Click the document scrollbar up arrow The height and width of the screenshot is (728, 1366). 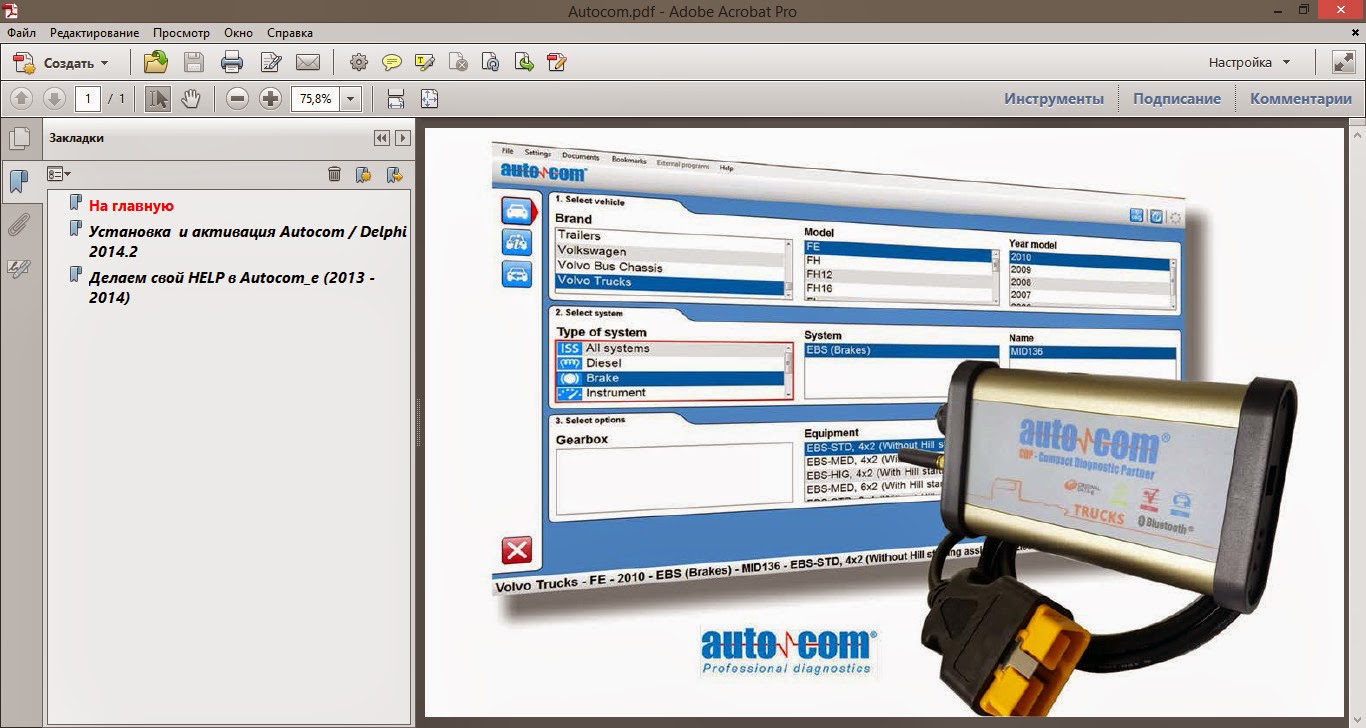point(1357,135)
